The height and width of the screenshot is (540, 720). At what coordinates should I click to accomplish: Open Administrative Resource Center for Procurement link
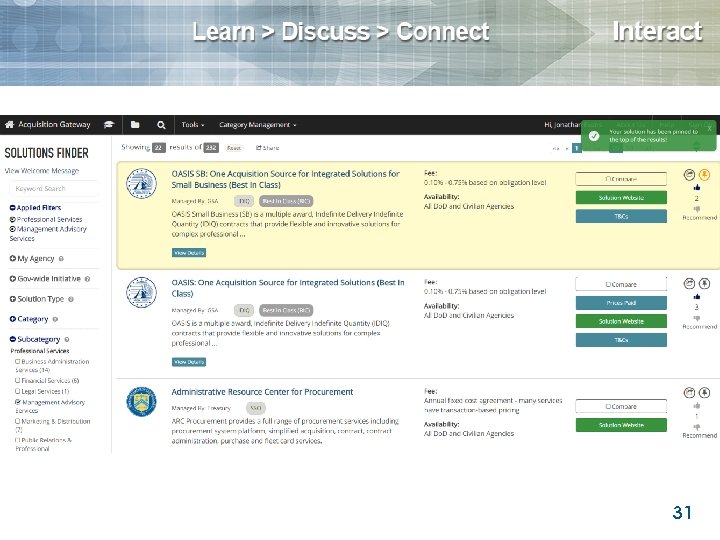[x=262, y=392]
